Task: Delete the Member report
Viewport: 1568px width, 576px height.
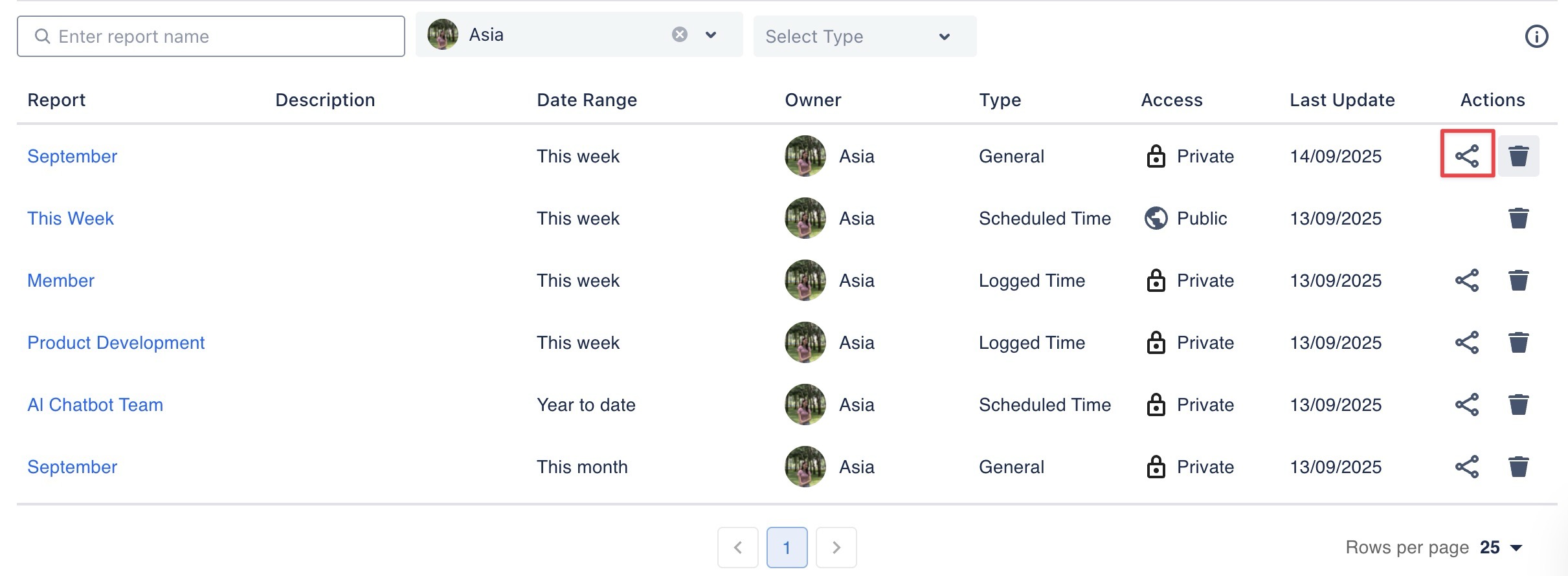Action: pyautogui.click(x=1518, y=280)
